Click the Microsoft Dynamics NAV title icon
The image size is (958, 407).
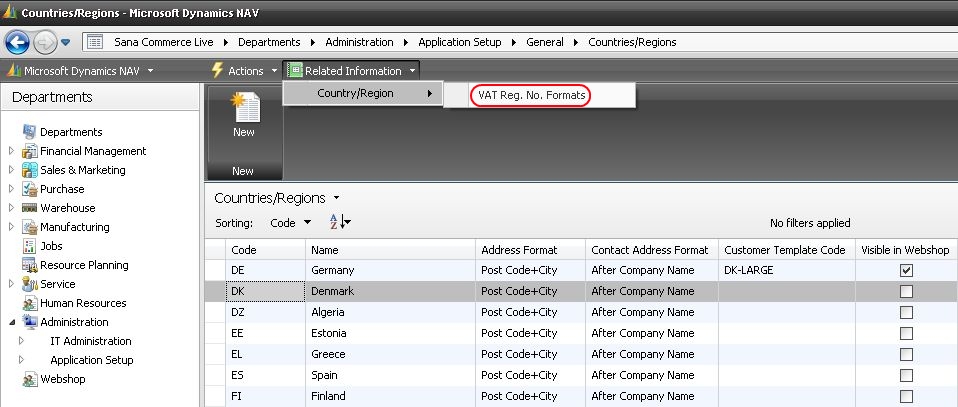(x=10, y=12)
